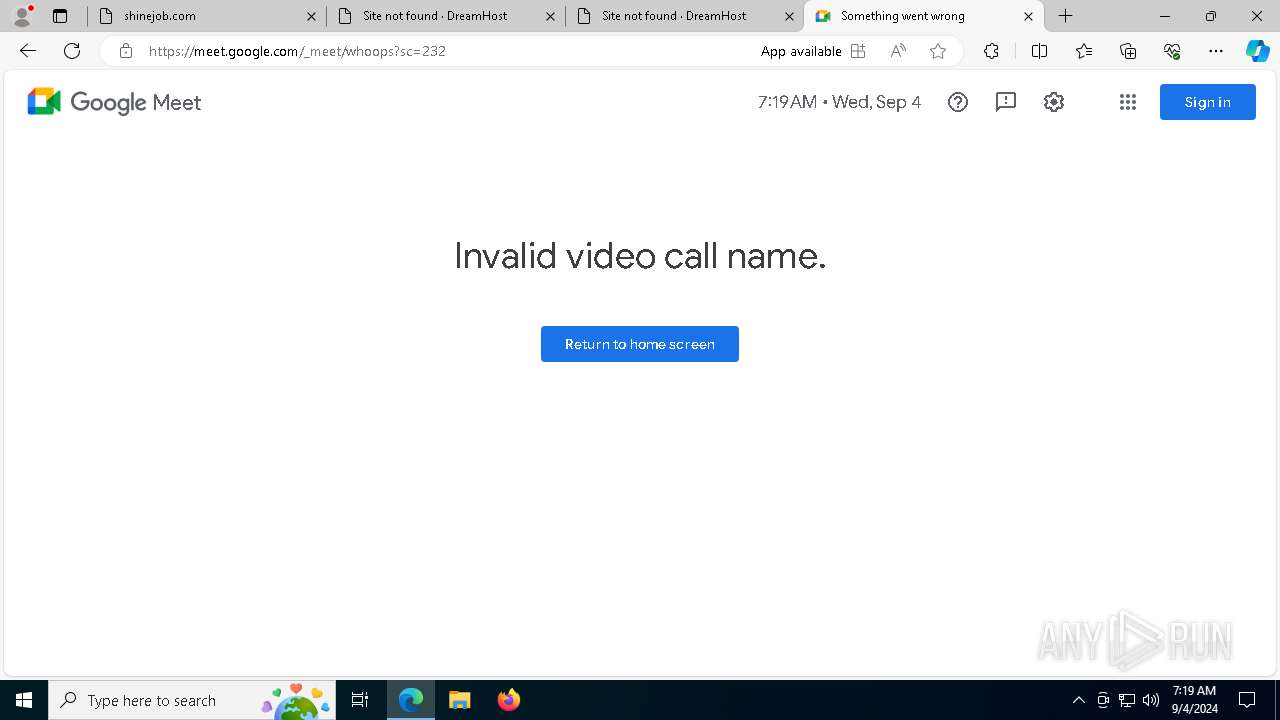Click the address bar URL
Image resolution: width=1280 pixels, height=720 pixels.
[x=297, y=51]
